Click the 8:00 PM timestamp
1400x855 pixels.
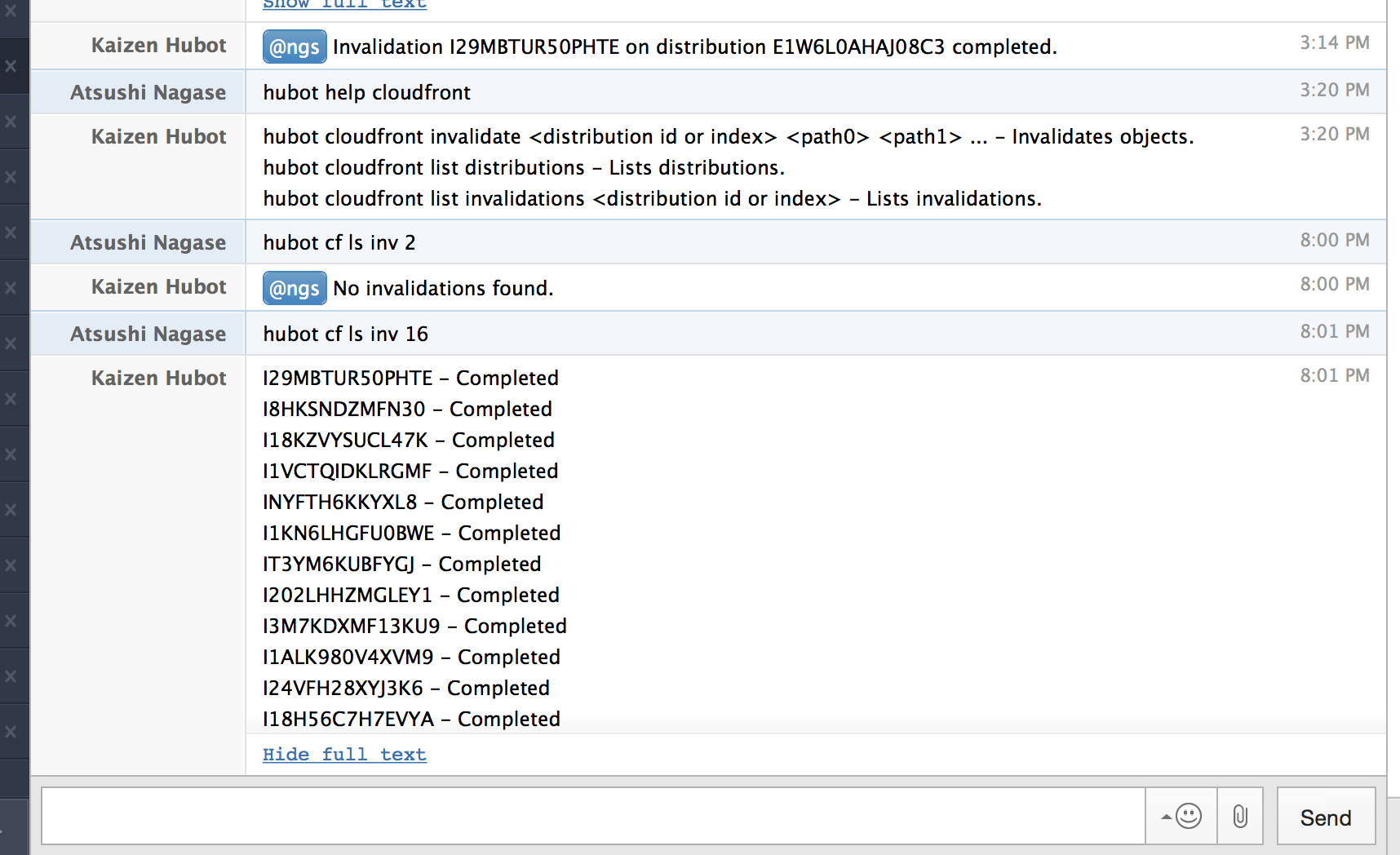1334,240
